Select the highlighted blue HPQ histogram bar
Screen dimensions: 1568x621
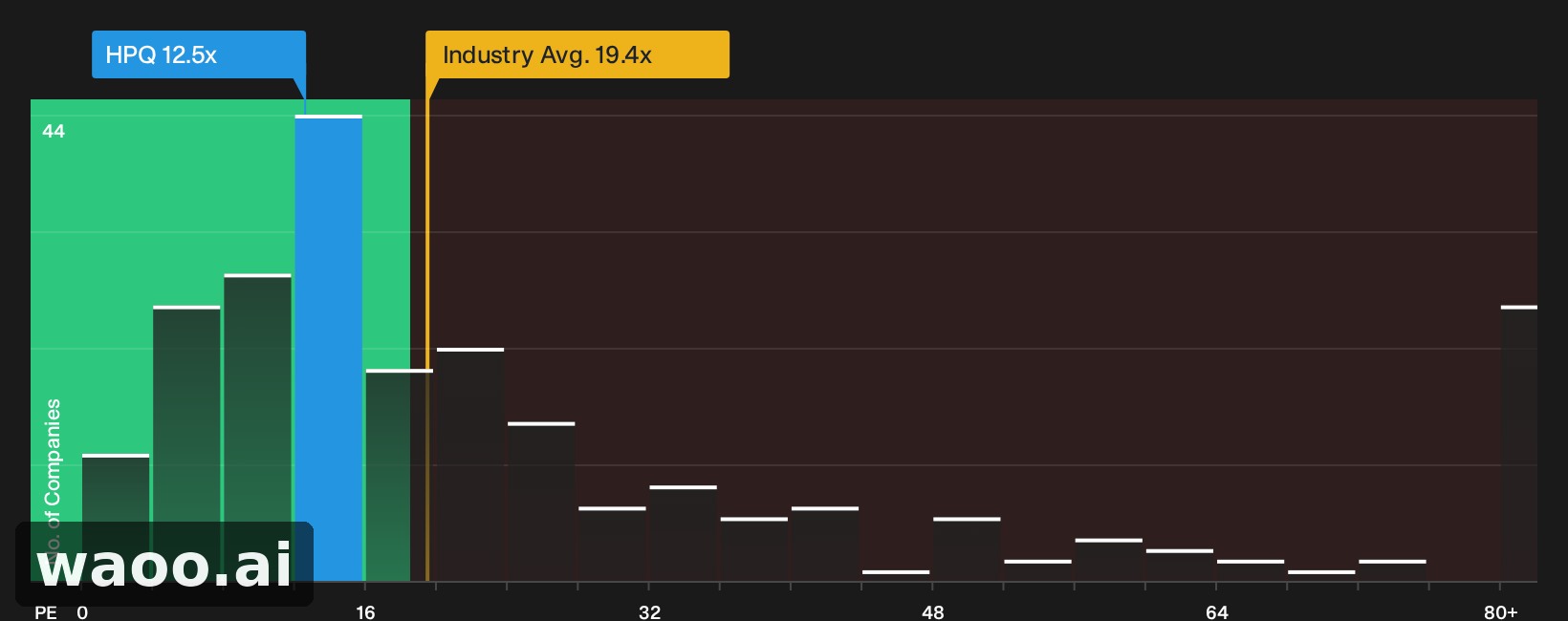[329, 349]
